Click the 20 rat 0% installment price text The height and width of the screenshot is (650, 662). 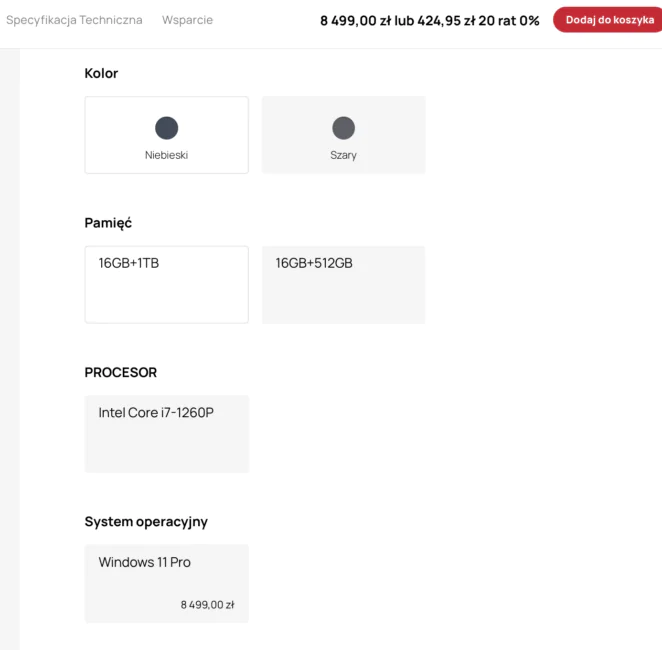509,20
